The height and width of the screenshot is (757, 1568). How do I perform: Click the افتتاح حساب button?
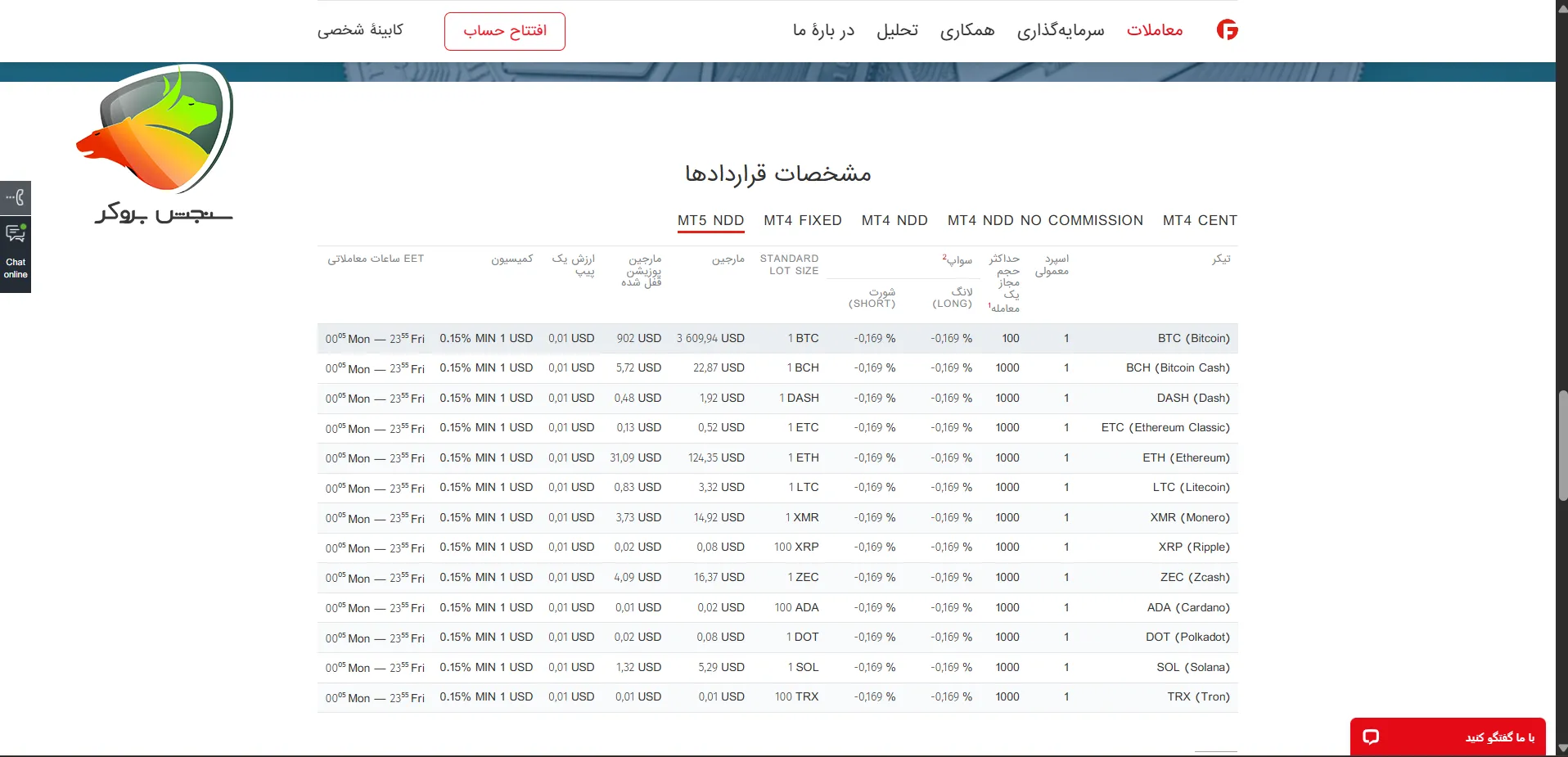(504, 30)
